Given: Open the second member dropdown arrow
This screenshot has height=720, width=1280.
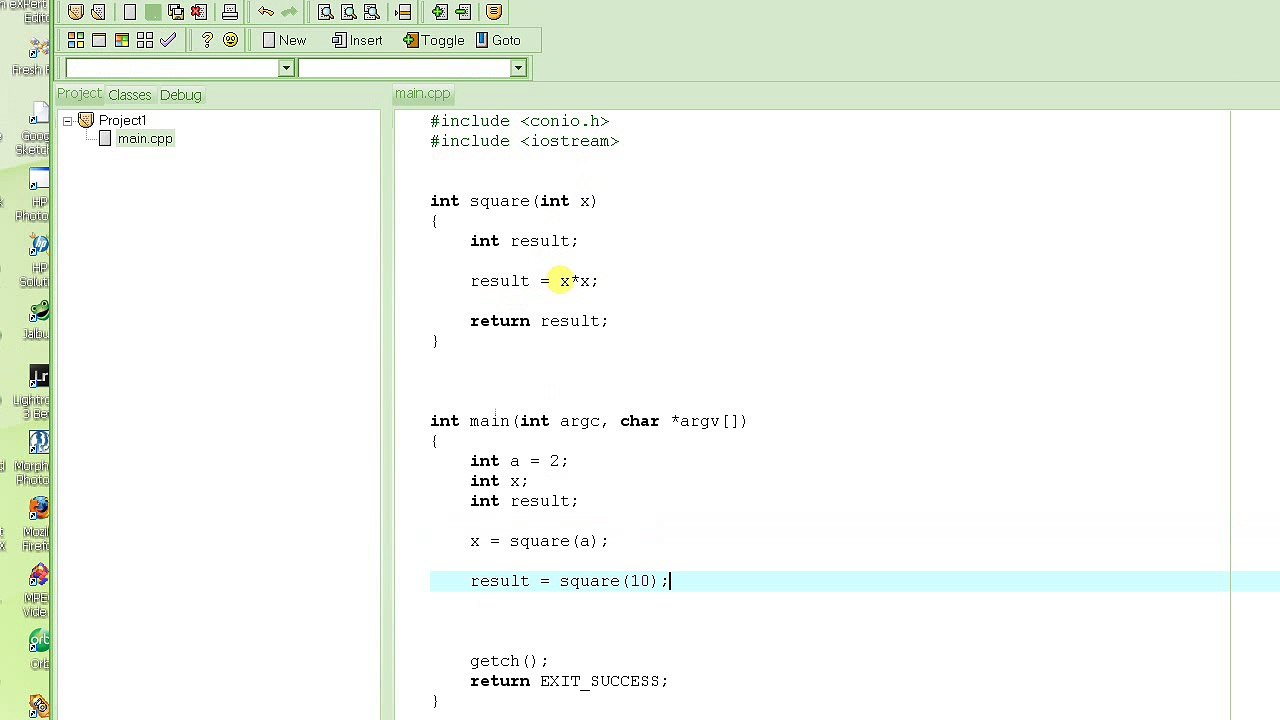Looking at the screenshot, I should [x=518, y=68].
